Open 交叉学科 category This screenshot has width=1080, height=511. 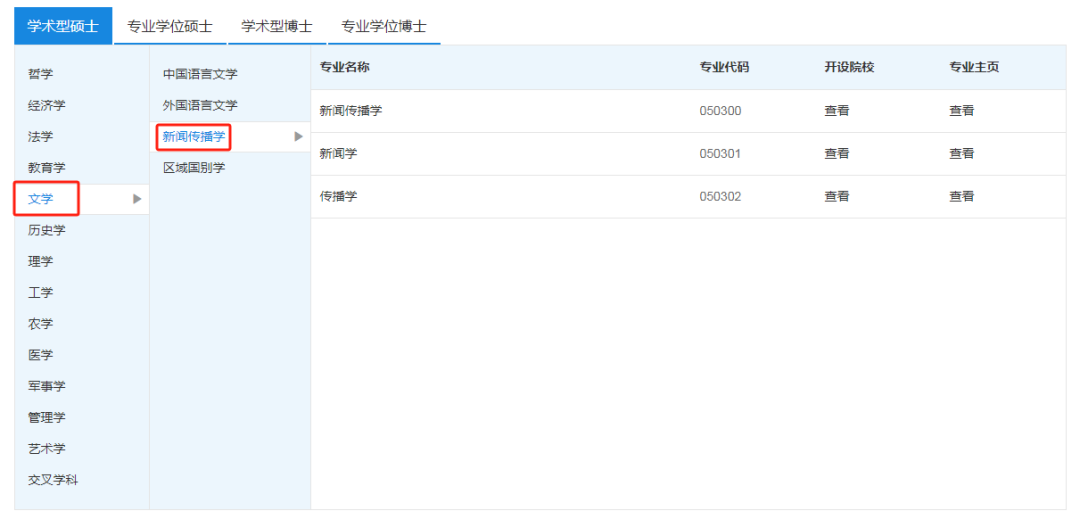tap(53, 479)
